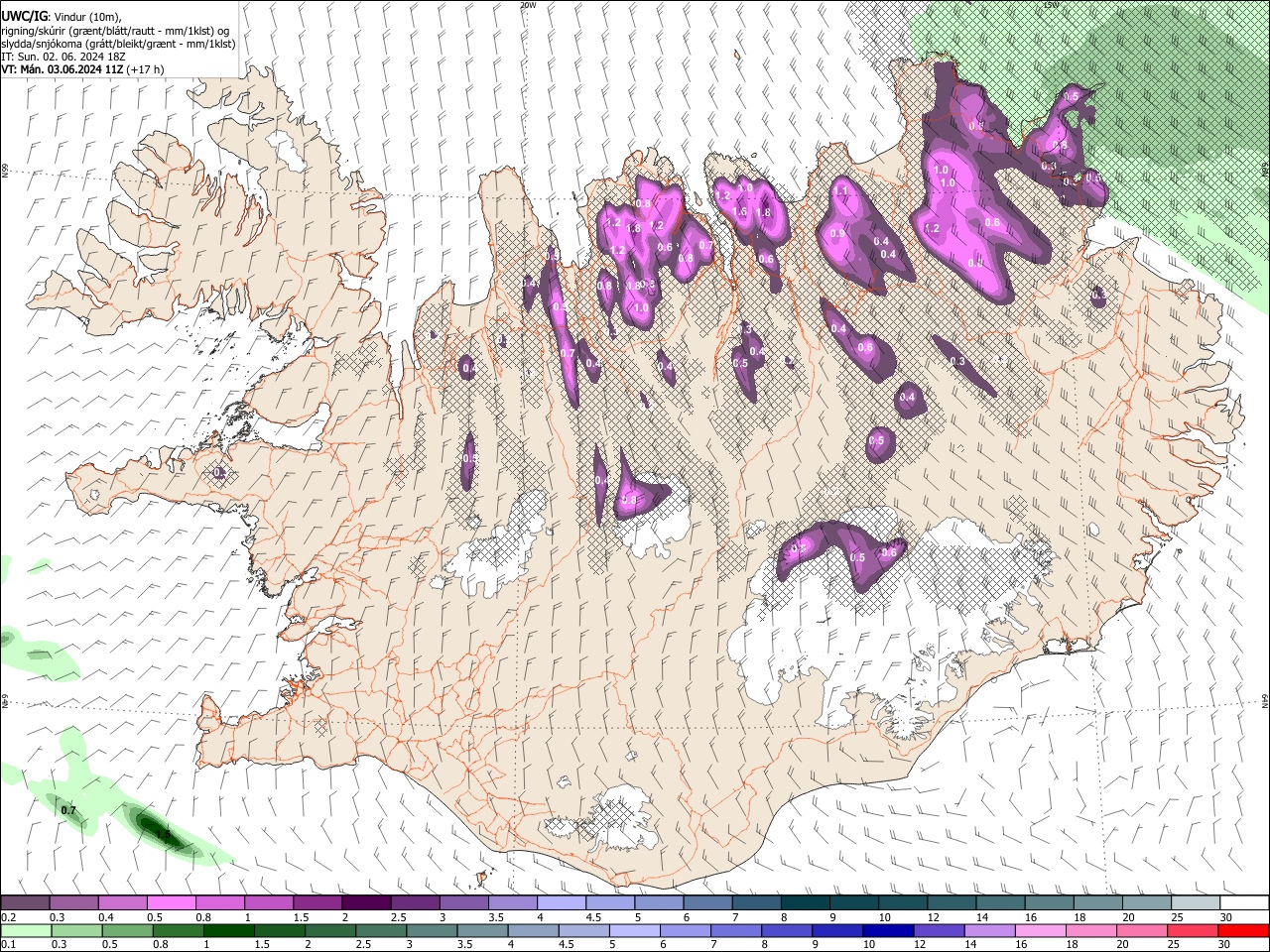Viewport: 1270px width, 952px height.
Task: Click the '25' label in top legend row
Action: (1177, 917)
